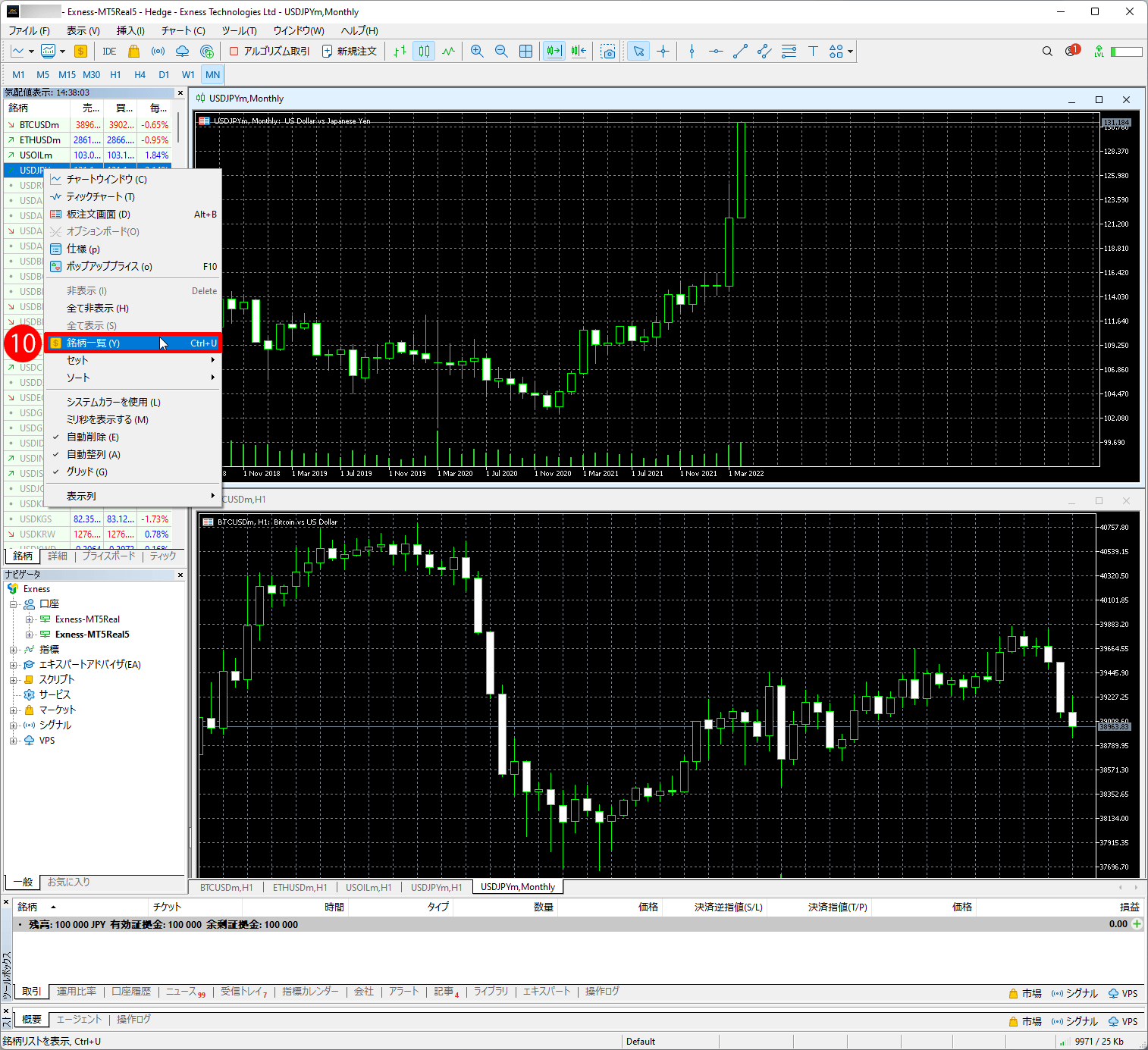Screen dimensions: 1148x1050
Task: Take a chart screenshot with camera icon
Action: (x=608, y=52)
